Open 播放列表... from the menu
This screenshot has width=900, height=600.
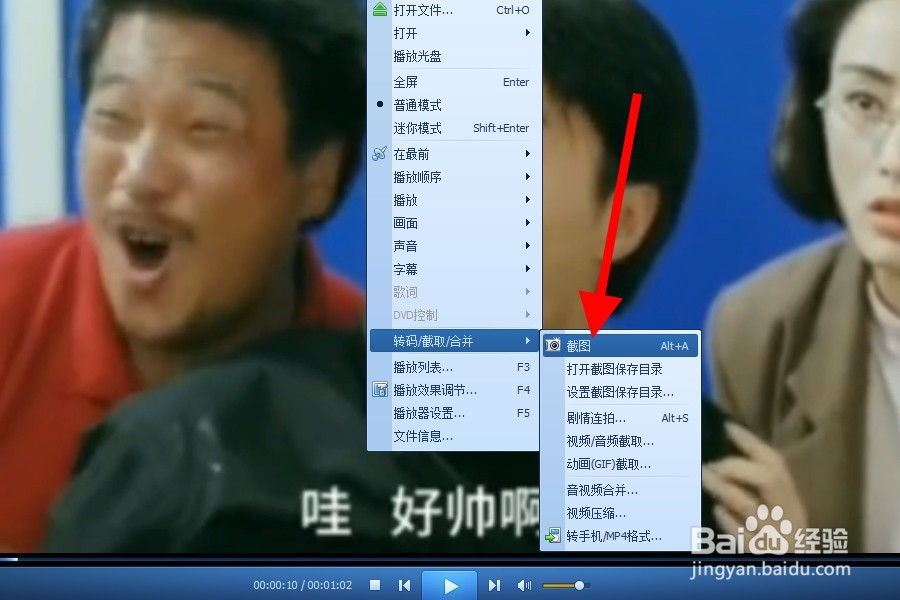[x=453, y=367]
